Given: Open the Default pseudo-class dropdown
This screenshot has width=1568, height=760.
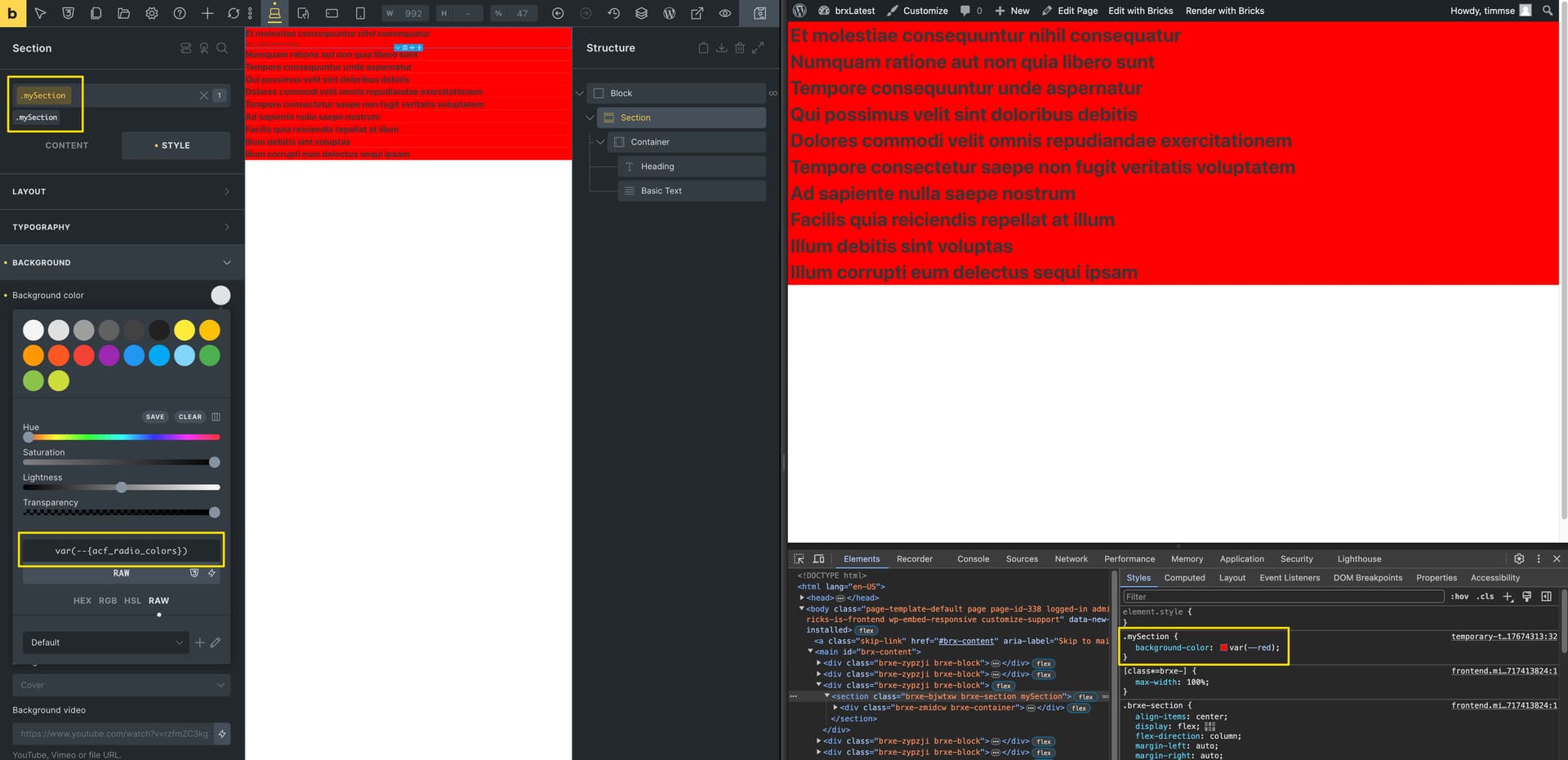Looking at the screenshot, I should pos(105,642).
